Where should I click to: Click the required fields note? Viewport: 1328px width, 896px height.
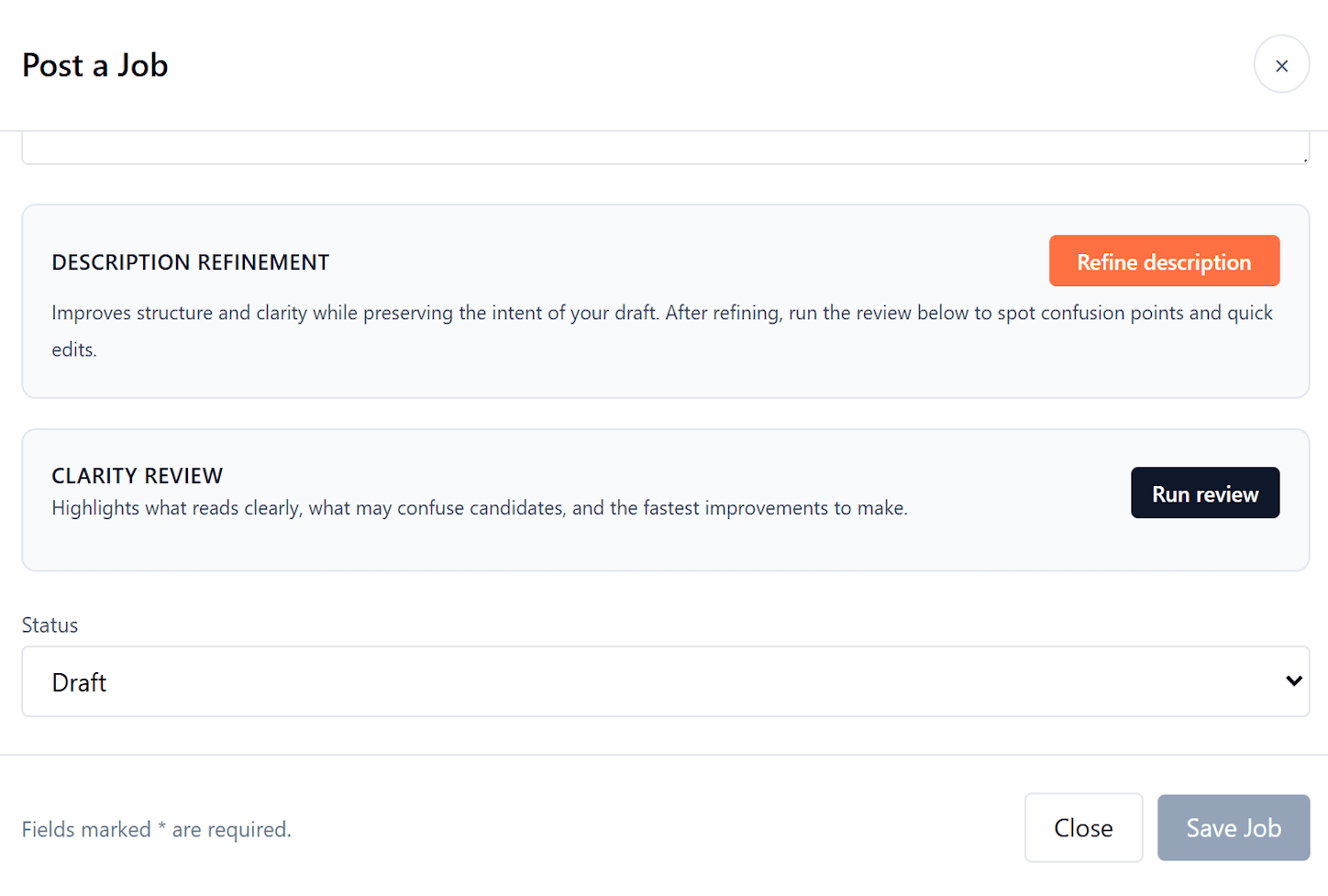pos(156,830)
